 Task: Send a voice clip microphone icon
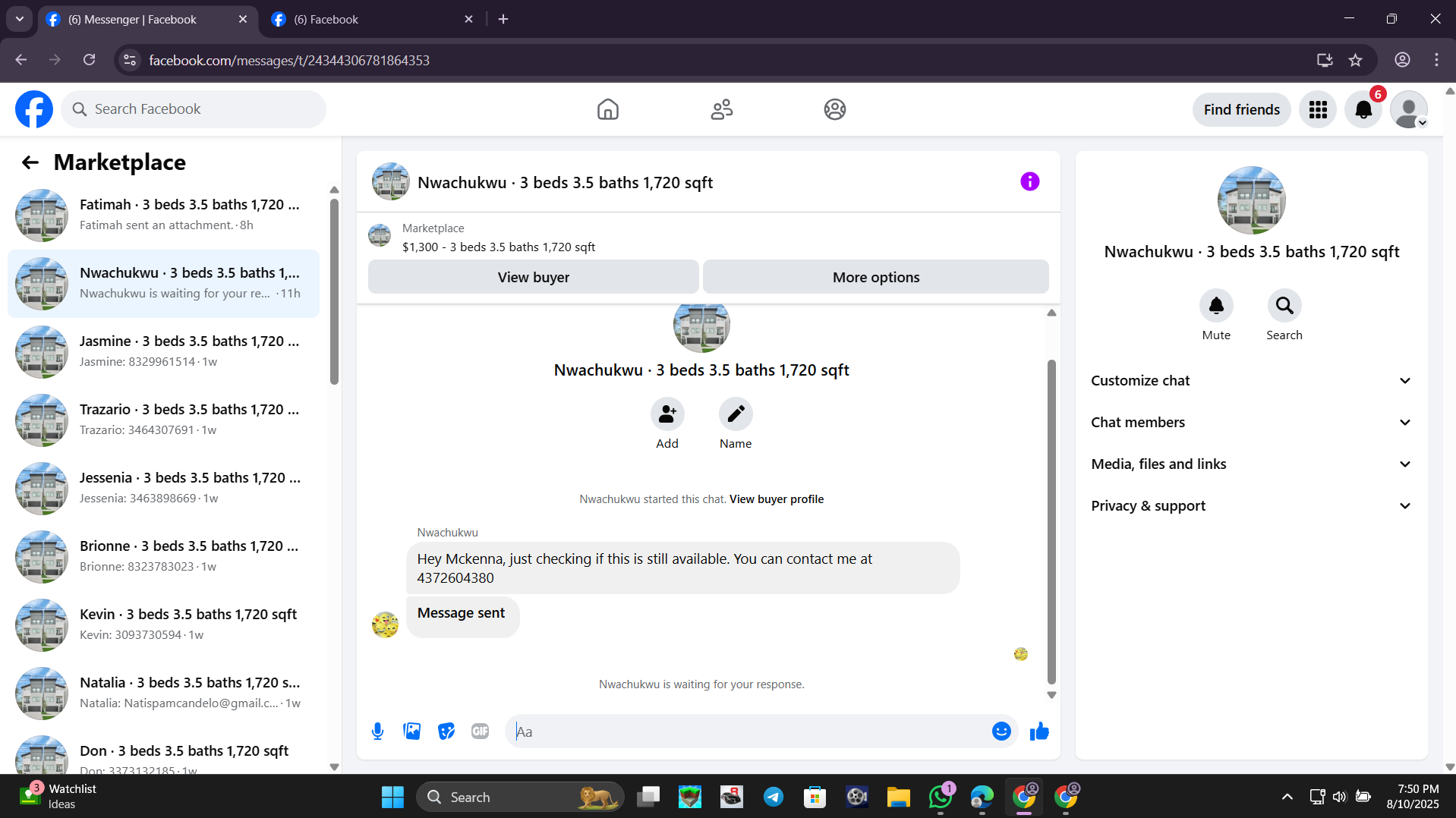(x=377, y=731)
